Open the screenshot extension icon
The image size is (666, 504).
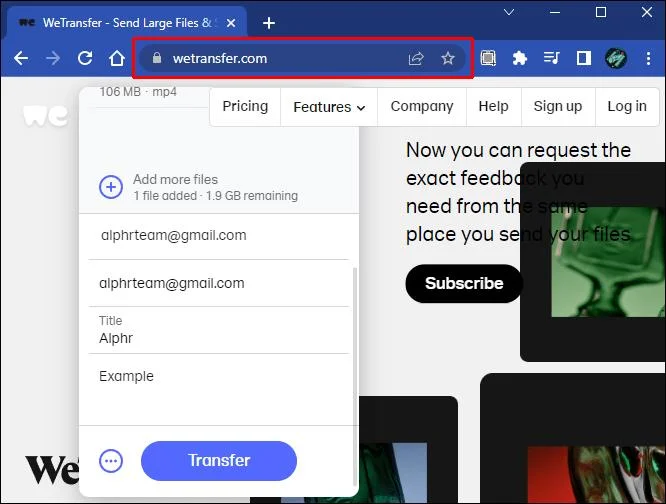(488, 58)
